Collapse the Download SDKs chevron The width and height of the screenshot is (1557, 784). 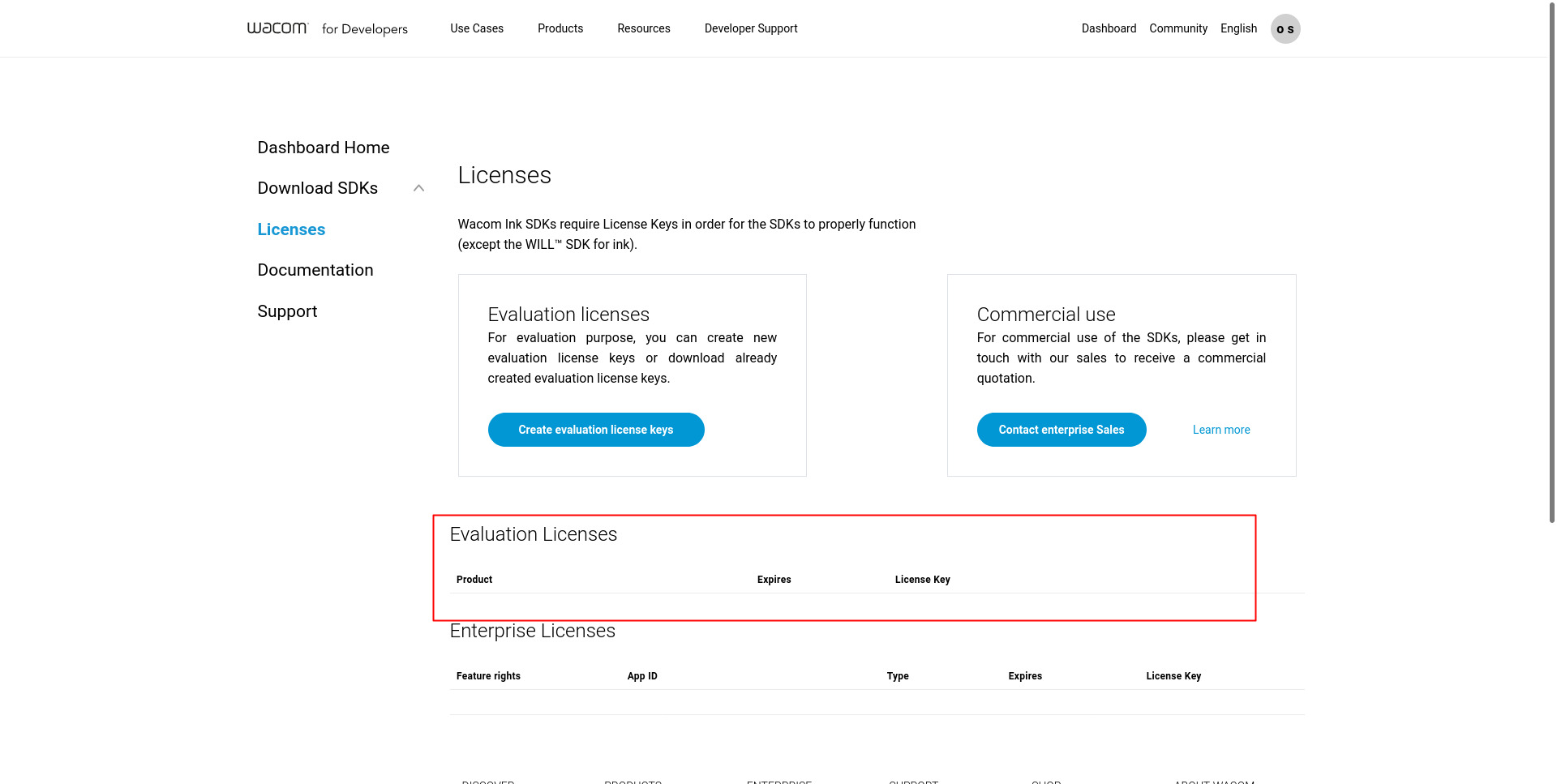pyautogui.click(x=418, y=188)
